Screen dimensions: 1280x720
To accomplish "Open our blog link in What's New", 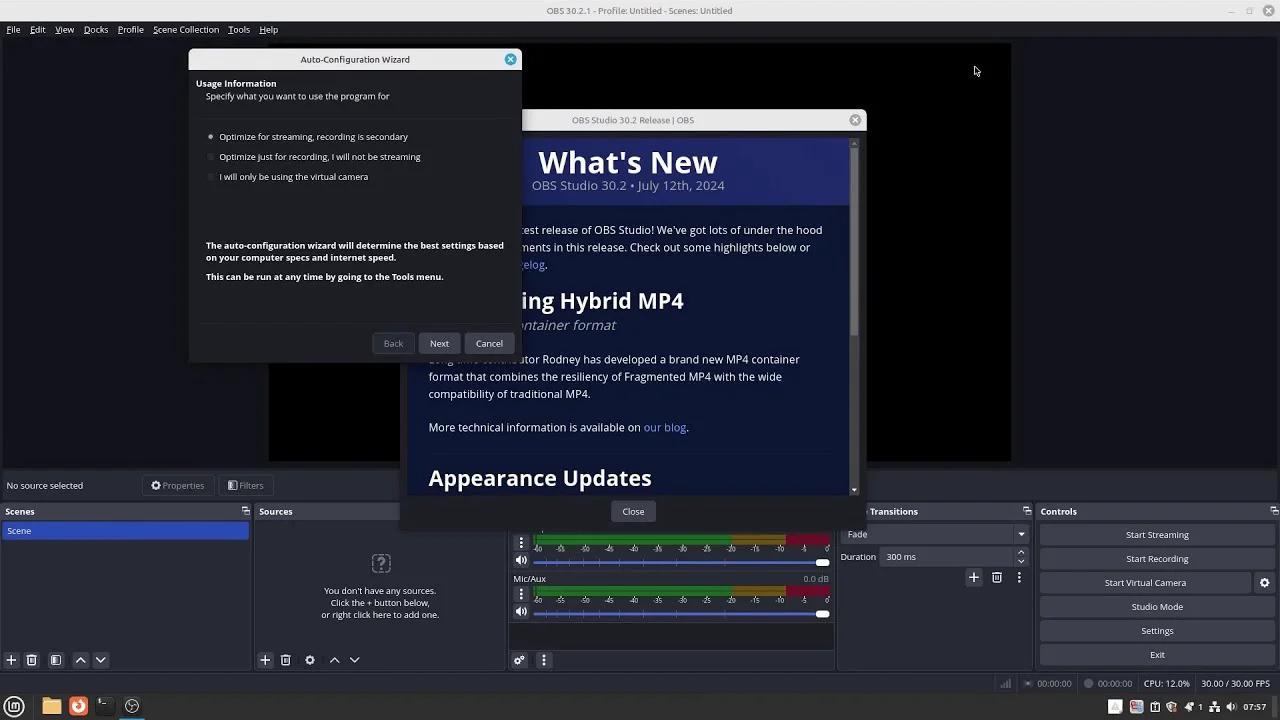I will coord(664,427).
